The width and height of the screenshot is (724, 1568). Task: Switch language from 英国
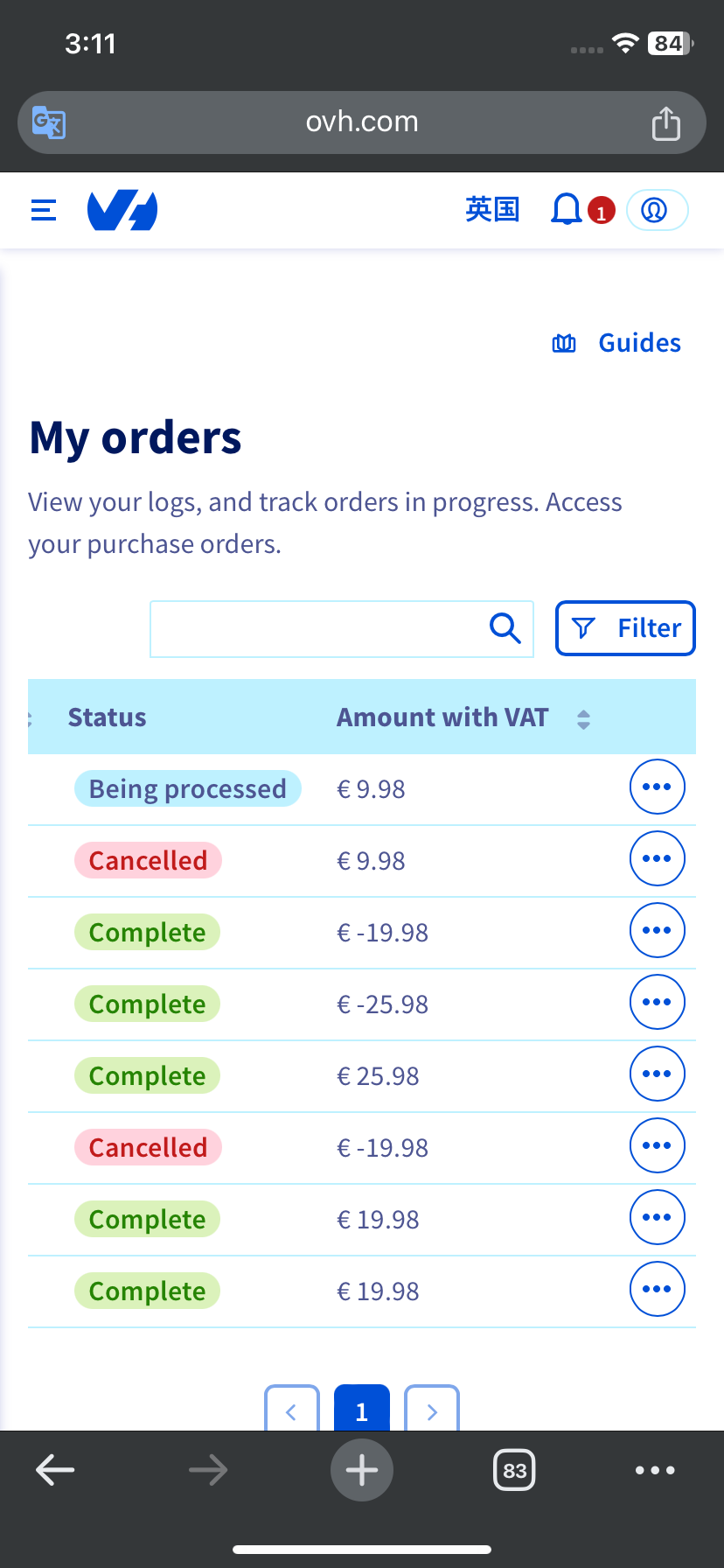coord(492,210)
